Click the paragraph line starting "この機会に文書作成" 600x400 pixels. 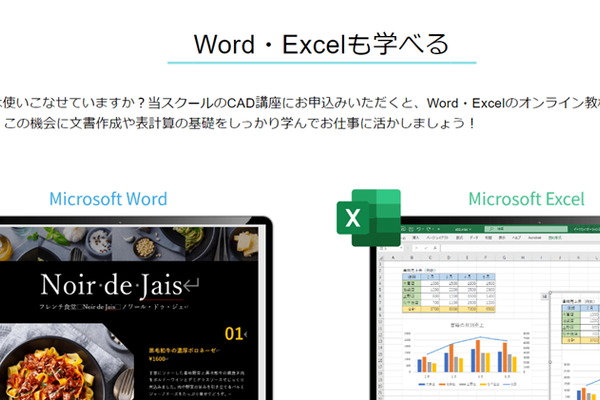(x=239, y=123)
